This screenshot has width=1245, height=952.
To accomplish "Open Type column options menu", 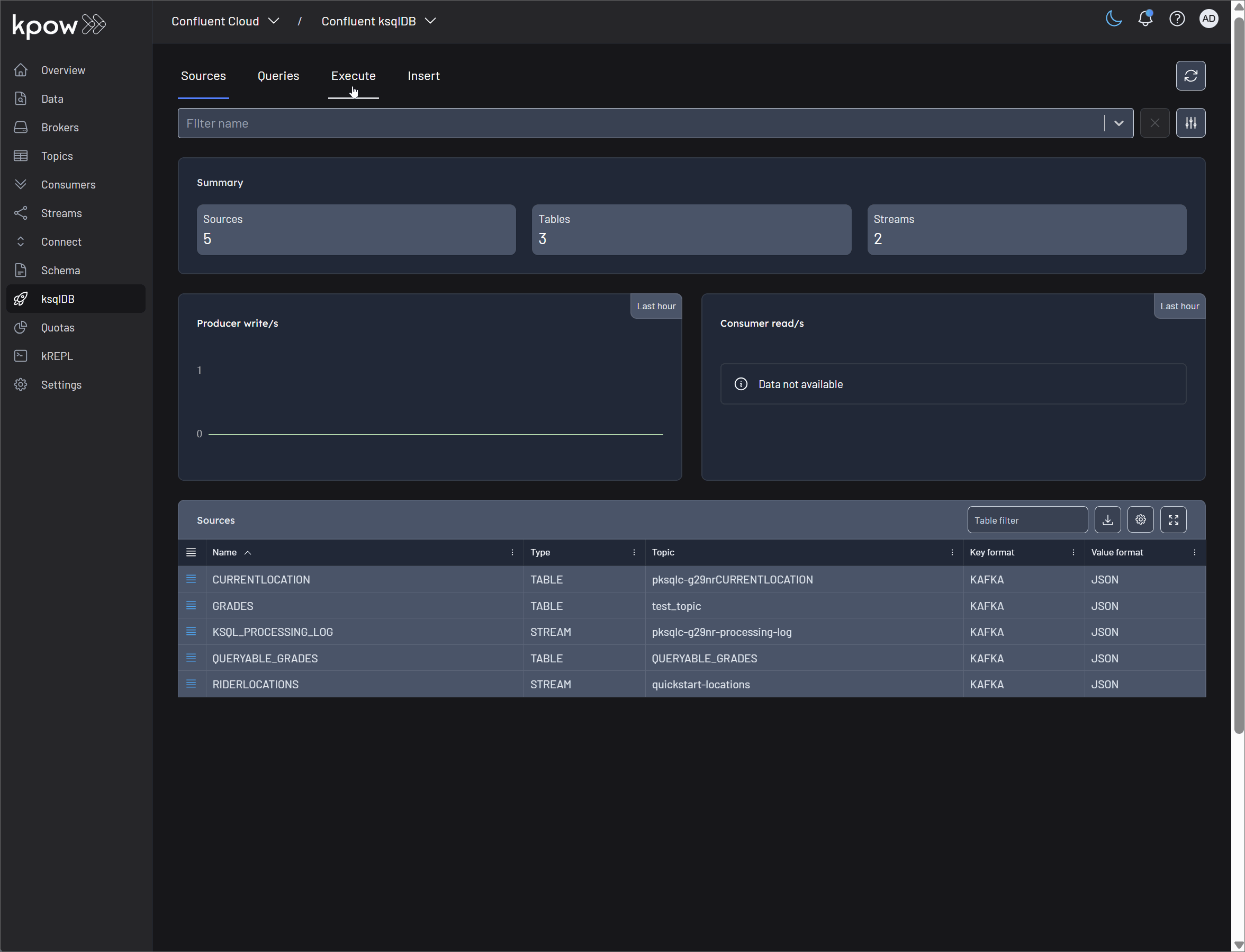I will (x=634, y=552).
